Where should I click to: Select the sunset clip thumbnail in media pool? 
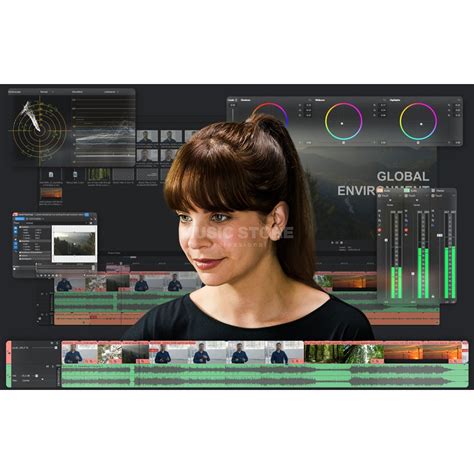pos(51,193)
